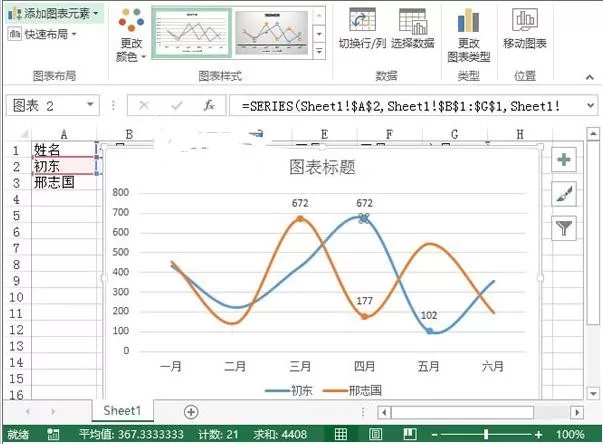Collapse the ribbon with the chevron
This screenshot has height=444, width=603.
[590, 77]
